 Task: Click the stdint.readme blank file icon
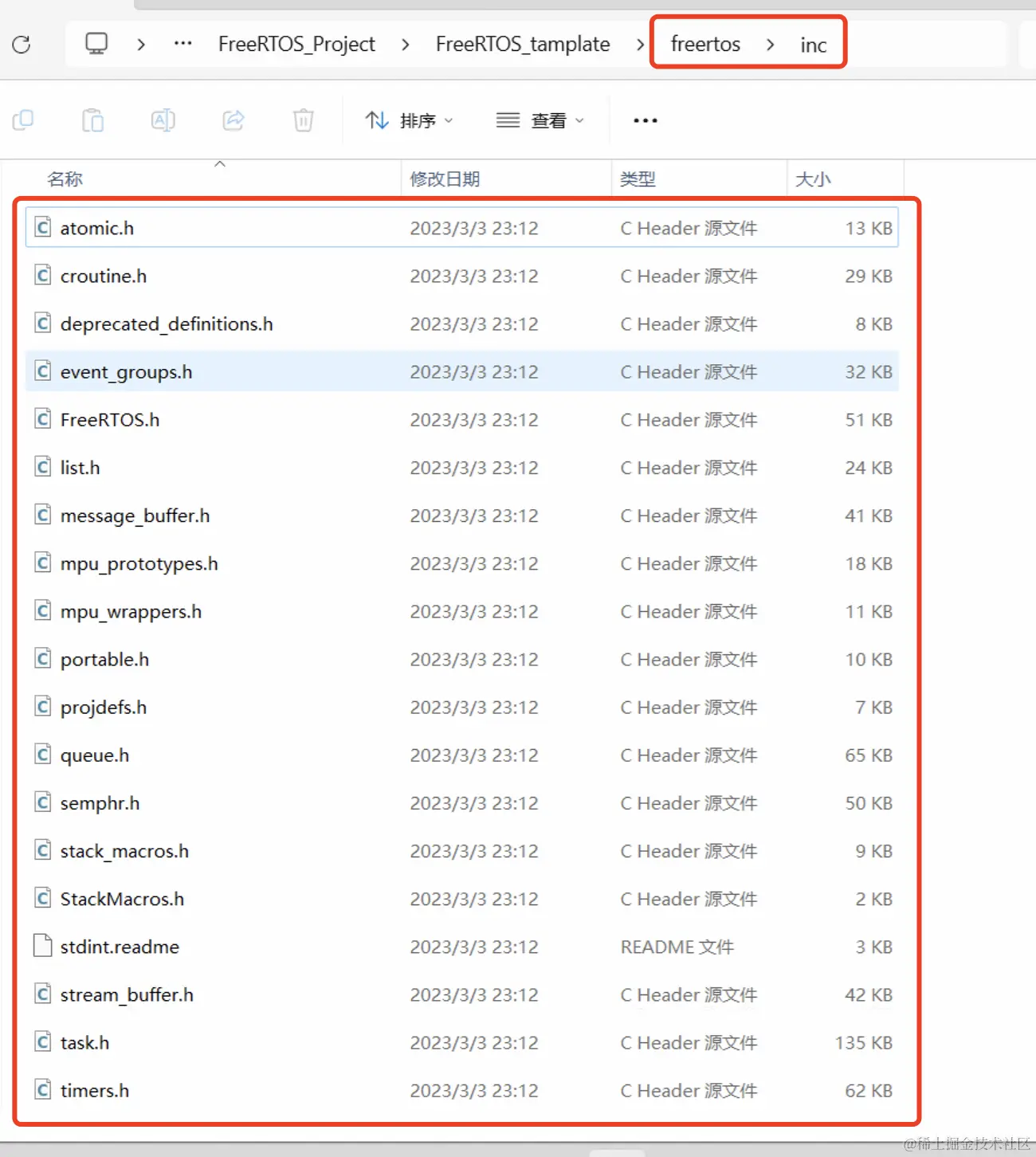click(43, 946)
